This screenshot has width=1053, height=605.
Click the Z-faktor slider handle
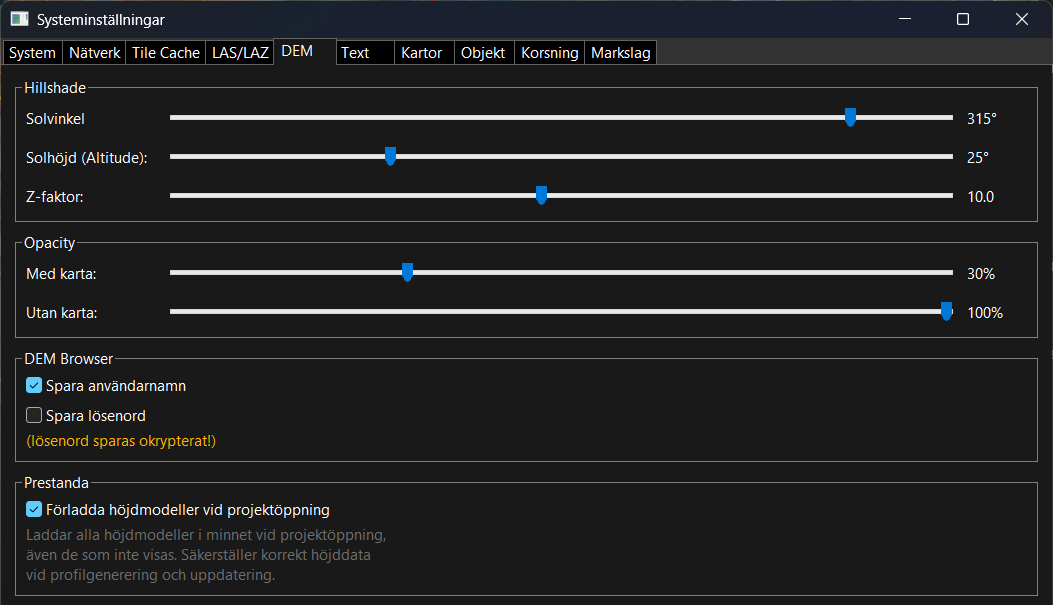[541, 195]
